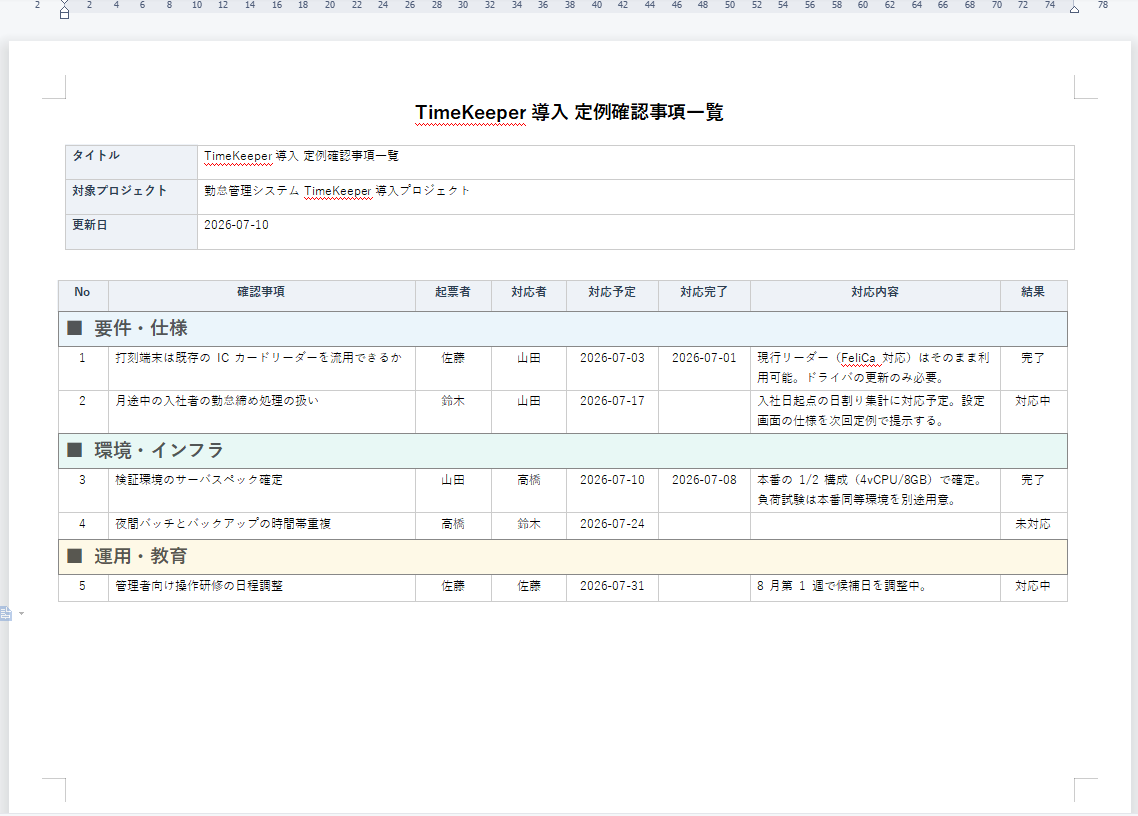Select the タイトル label cell
Screen dimensions: 1138x816
click(x=131, y=162)
